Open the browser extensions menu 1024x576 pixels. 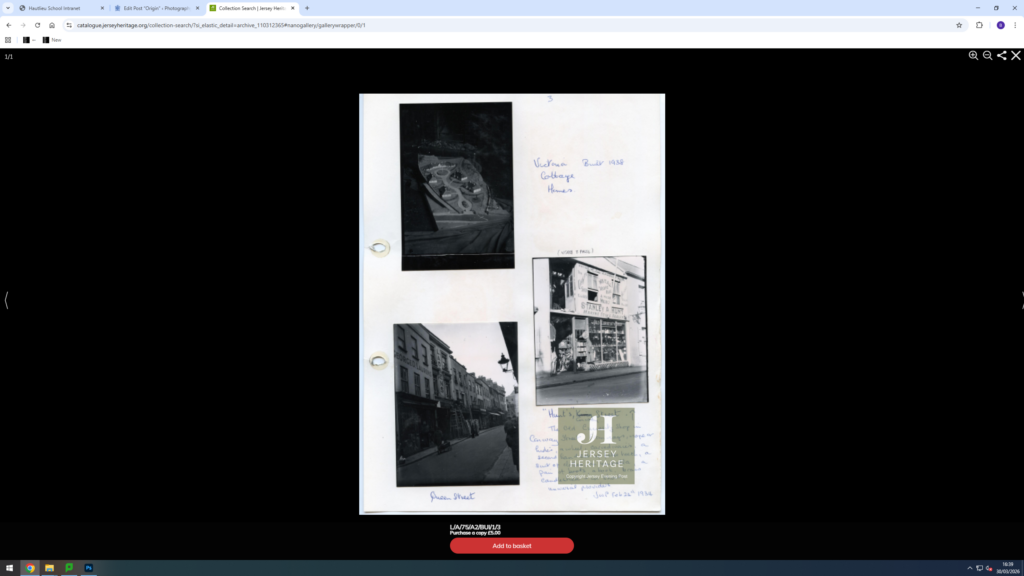980,25
